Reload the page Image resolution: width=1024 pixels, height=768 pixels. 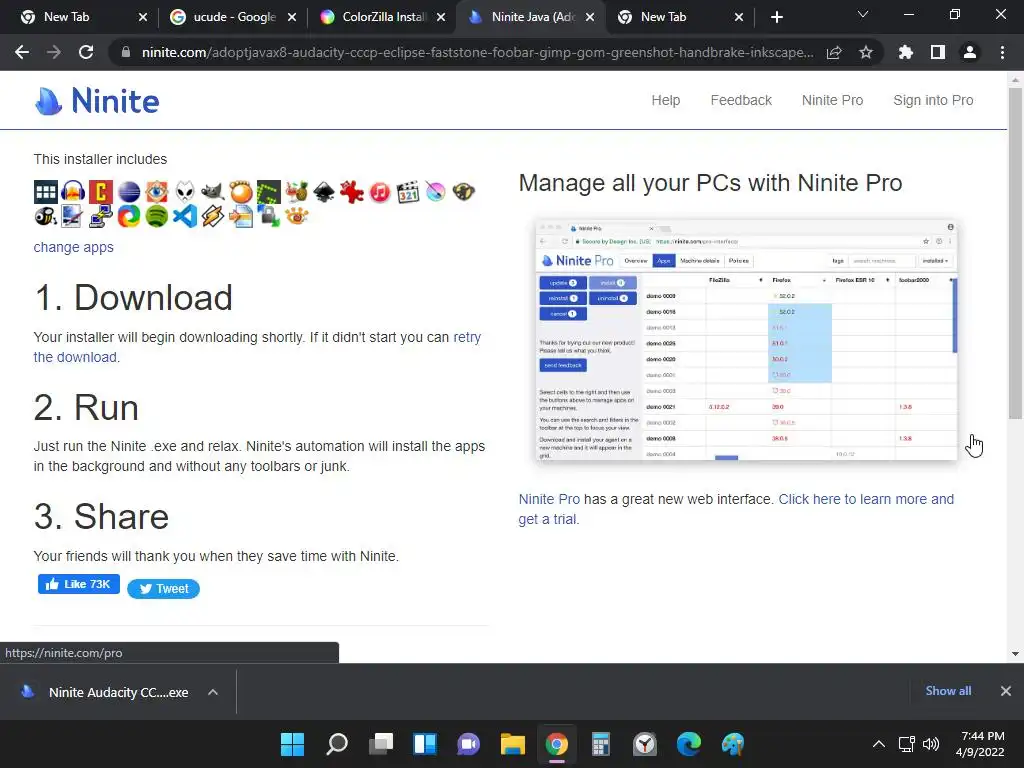pyautogui.click(x=86, y=52)
